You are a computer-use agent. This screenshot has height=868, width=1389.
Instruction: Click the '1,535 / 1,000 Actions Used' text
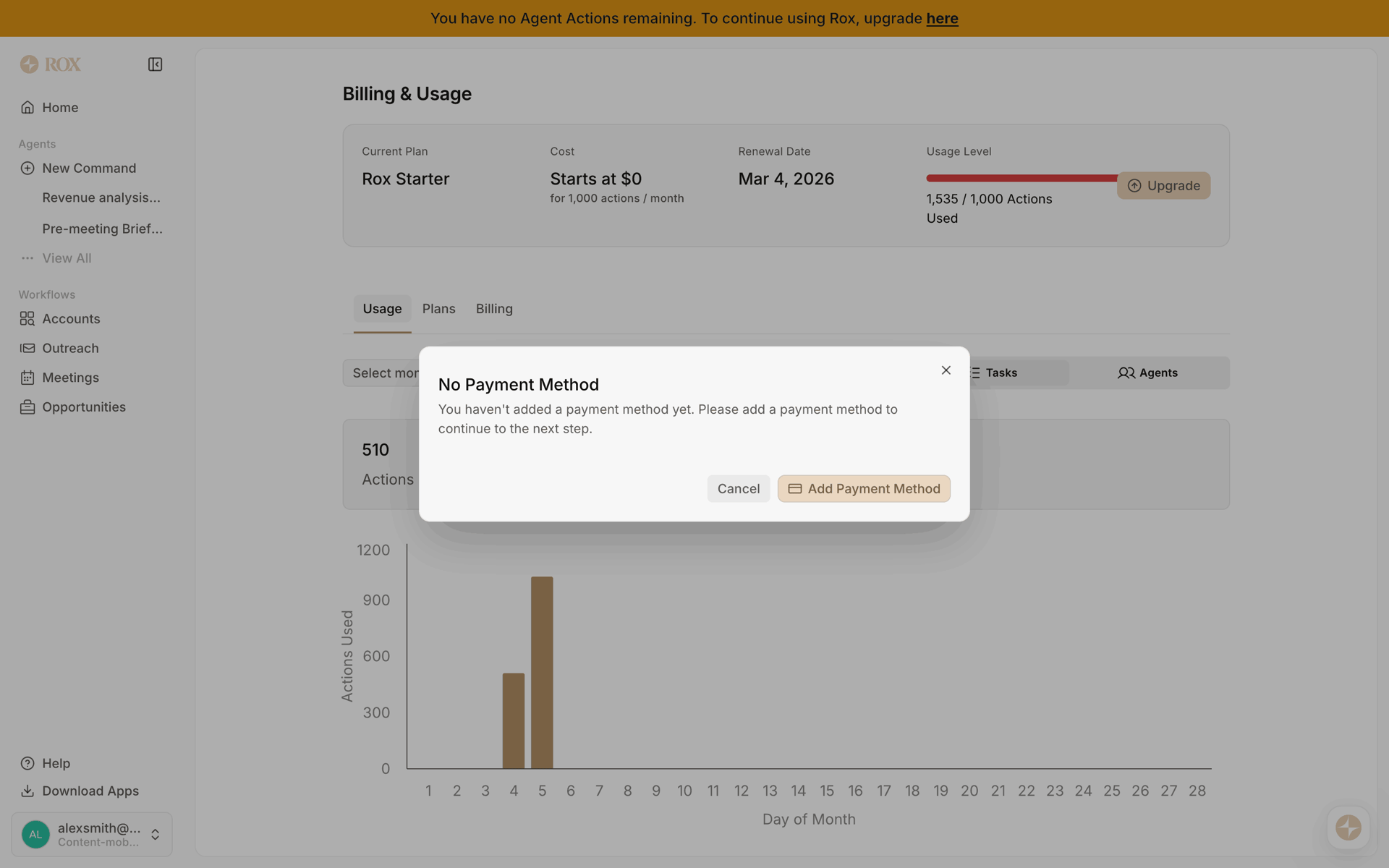click(989, 208)
